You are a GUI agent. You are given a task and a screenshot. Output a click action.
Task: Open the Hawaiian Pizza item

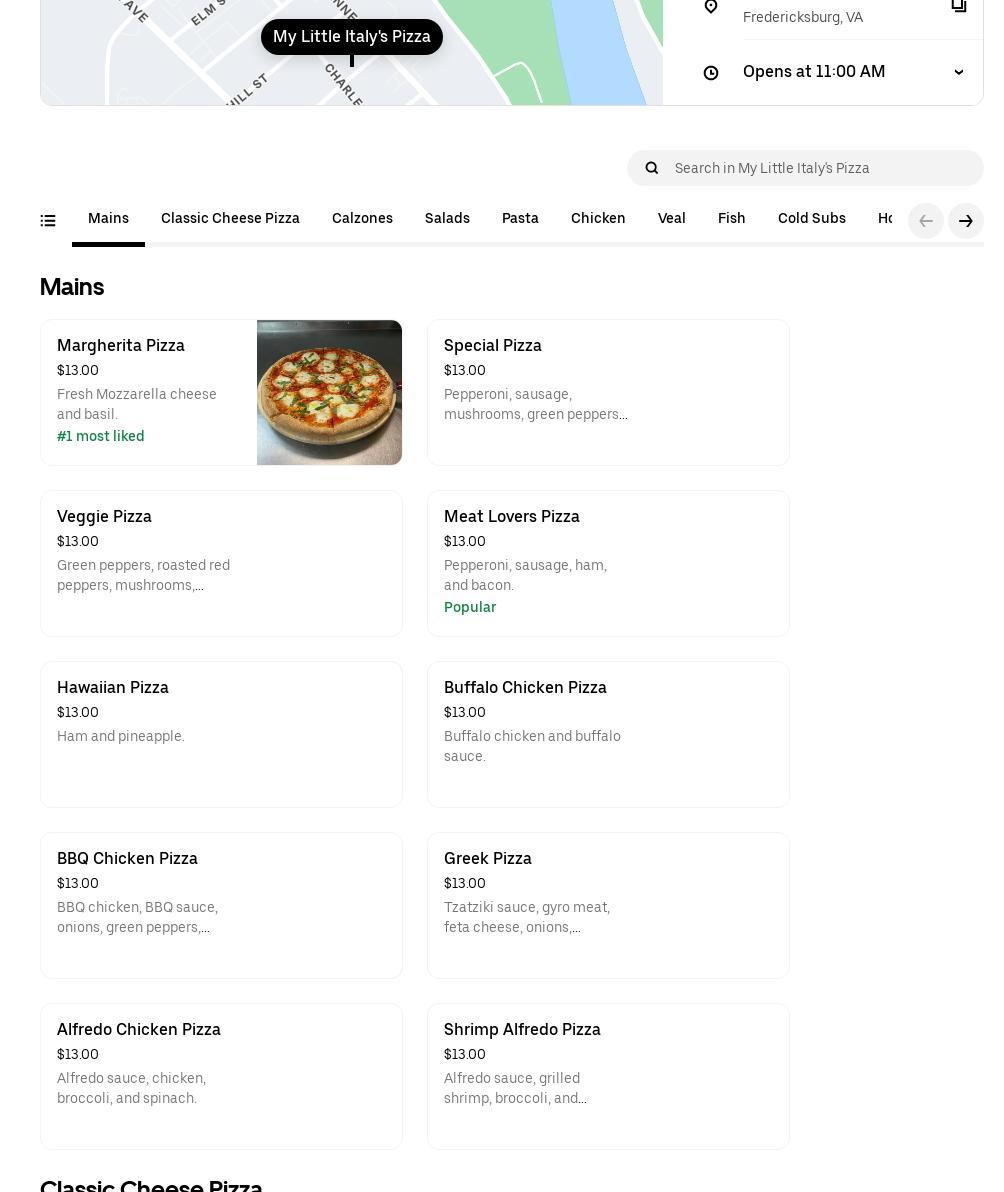click(x=221, y=734)
